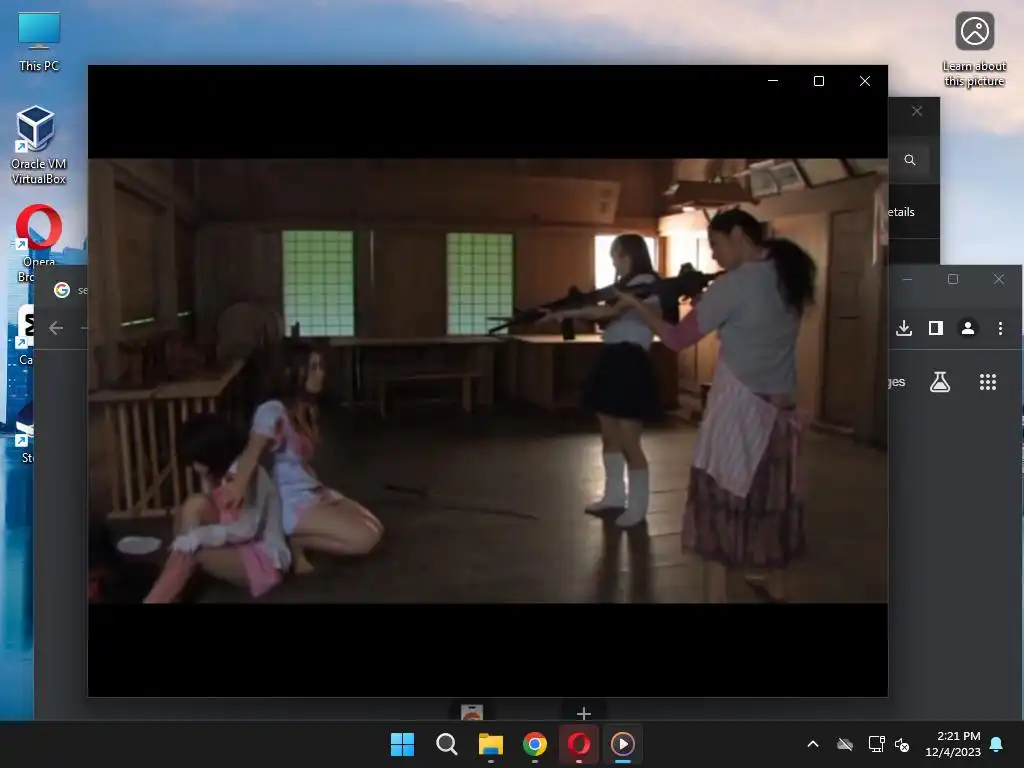Open network status tray icon
The height and width of the screenshot is (768, 1024).
[x=876, y=744]
